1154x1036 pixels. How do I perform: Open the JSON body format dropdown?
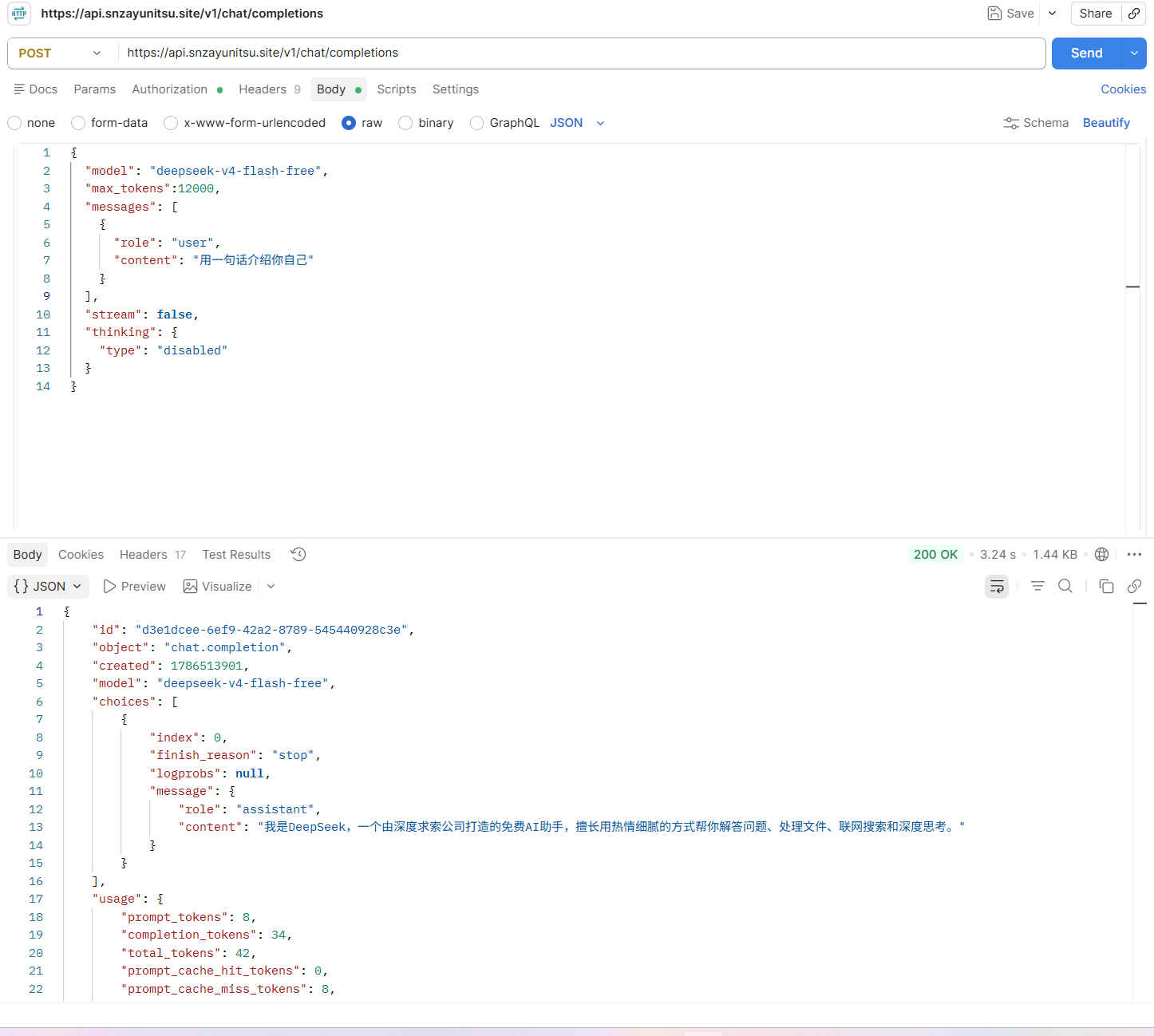point(578,123)
